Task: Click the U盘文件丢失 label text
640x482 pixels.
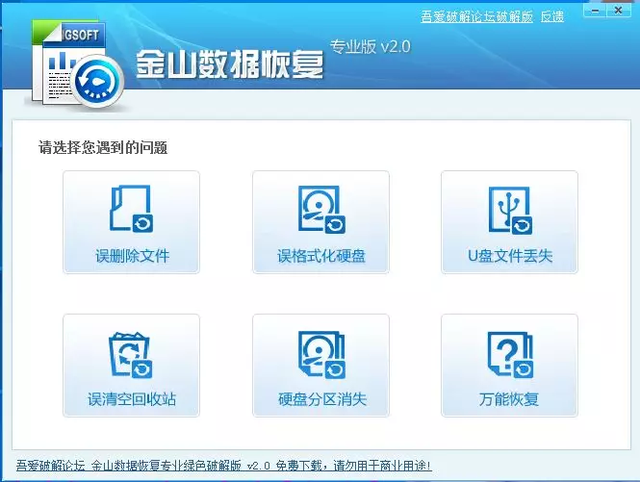Action: pyautogui.click(x=510, y=256)
